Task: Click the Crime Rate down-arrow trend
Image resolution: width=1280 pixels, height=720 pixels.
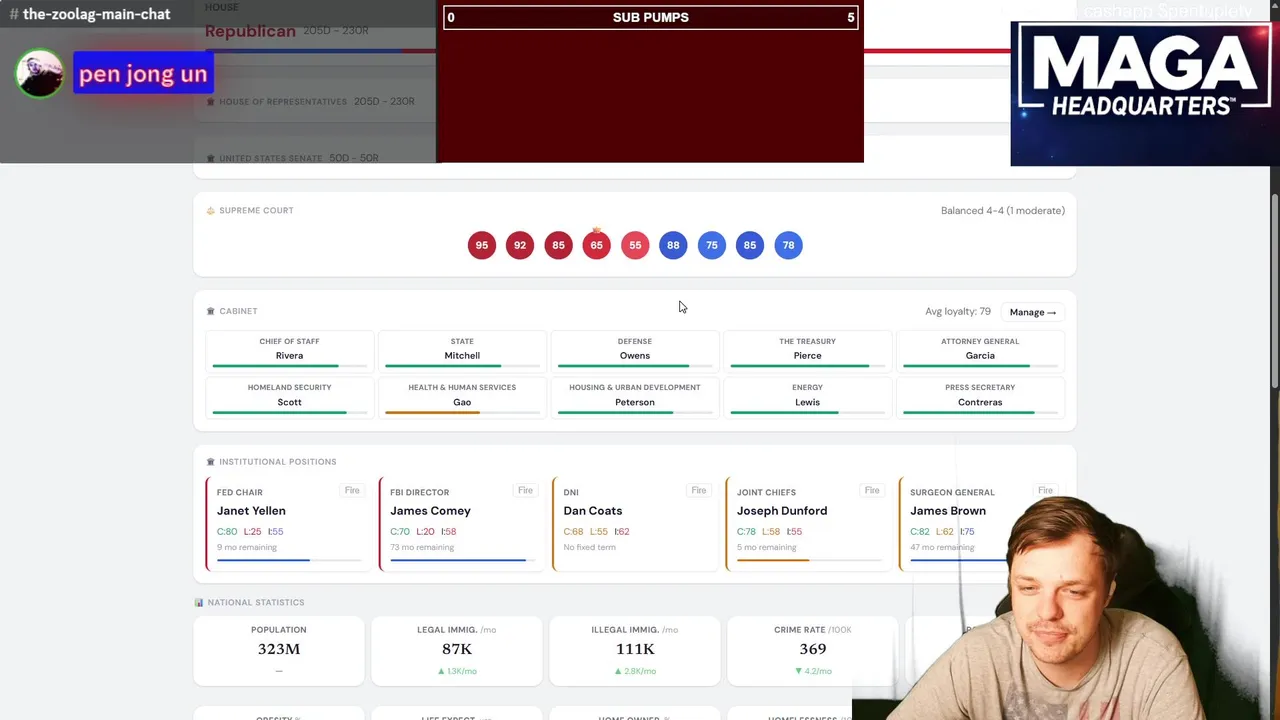Action: click(x=813, y=671)
